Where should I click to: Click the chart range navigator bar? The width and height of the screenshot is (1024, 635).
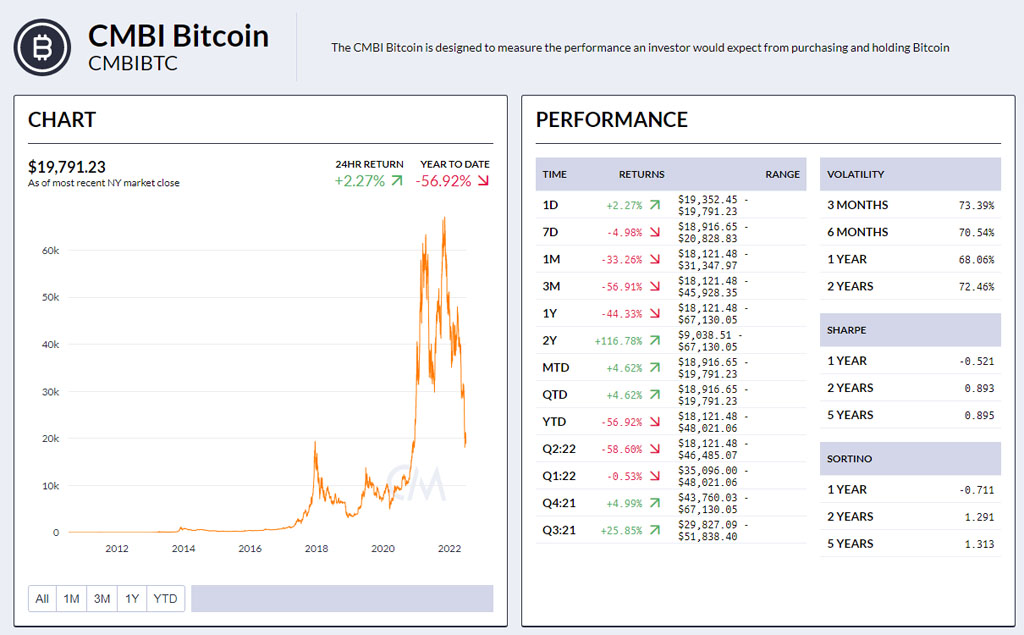(342, 598)
